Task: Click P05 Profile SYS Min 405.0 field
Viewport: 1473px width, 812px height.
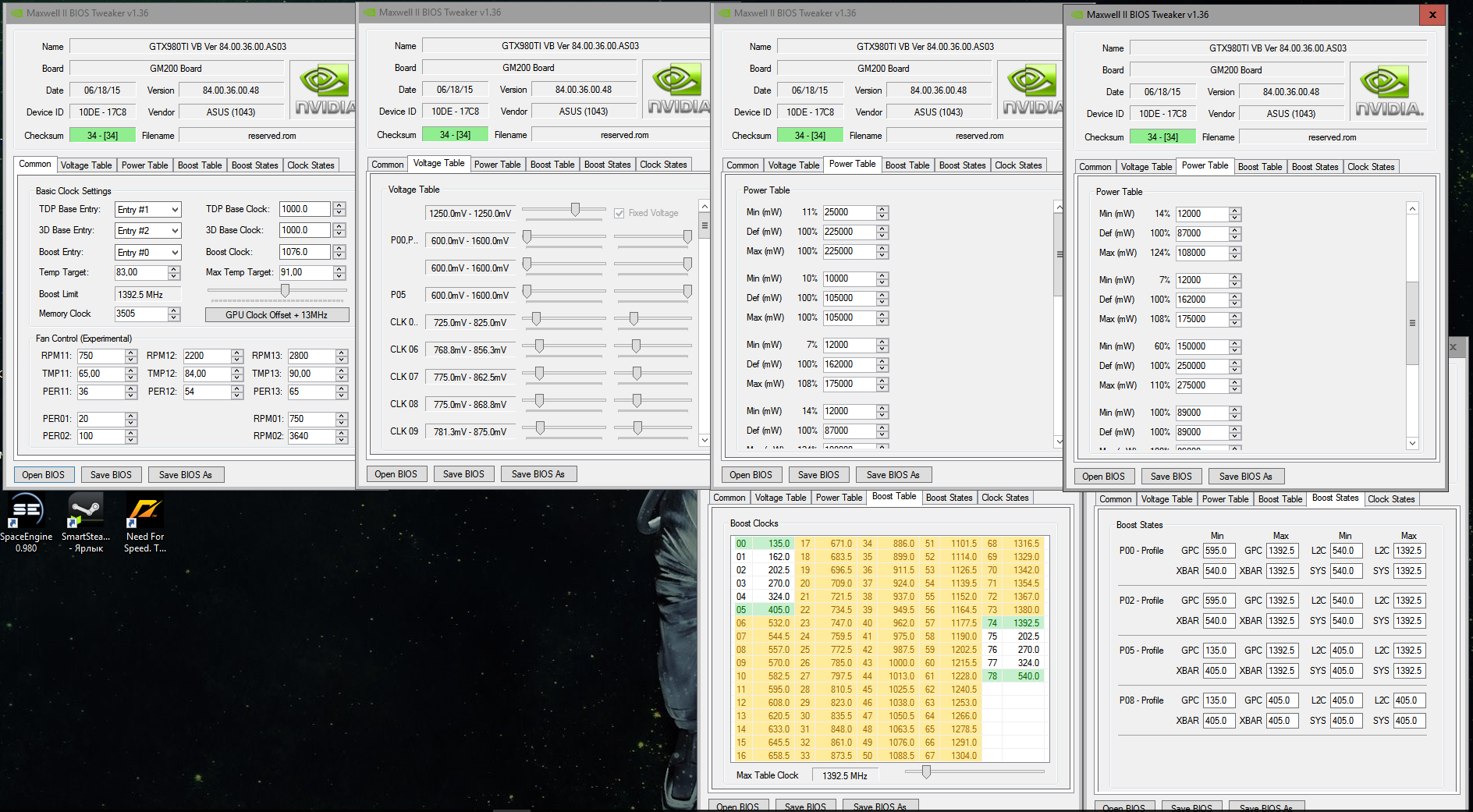Action: click(x=1345, y=671)
